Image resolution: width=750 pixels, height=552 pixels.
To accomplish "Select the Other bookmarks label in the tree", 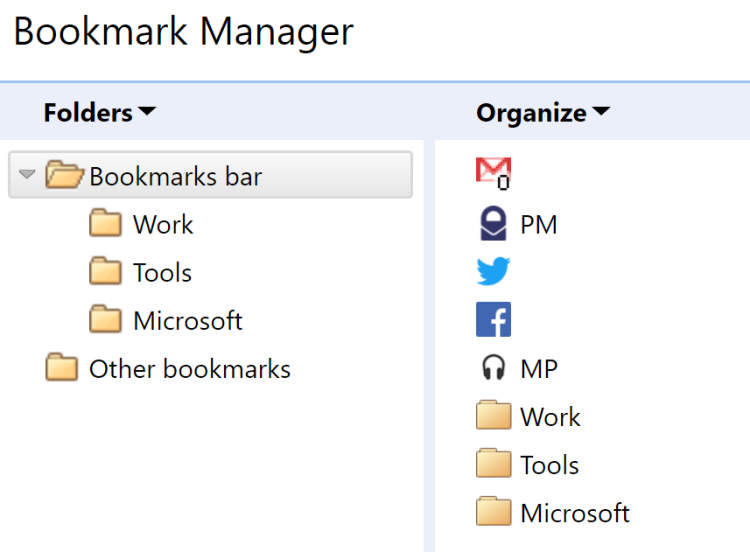I will tap(190, 369).
